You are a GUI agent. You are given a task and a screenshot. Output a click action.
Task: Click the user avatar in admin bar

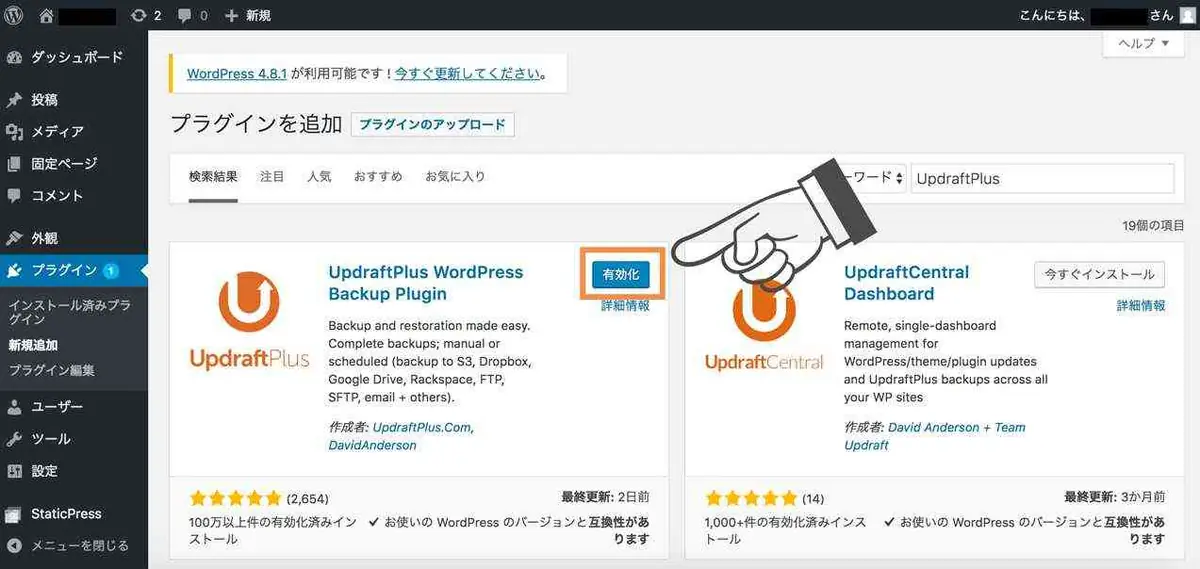point(1187,15)
